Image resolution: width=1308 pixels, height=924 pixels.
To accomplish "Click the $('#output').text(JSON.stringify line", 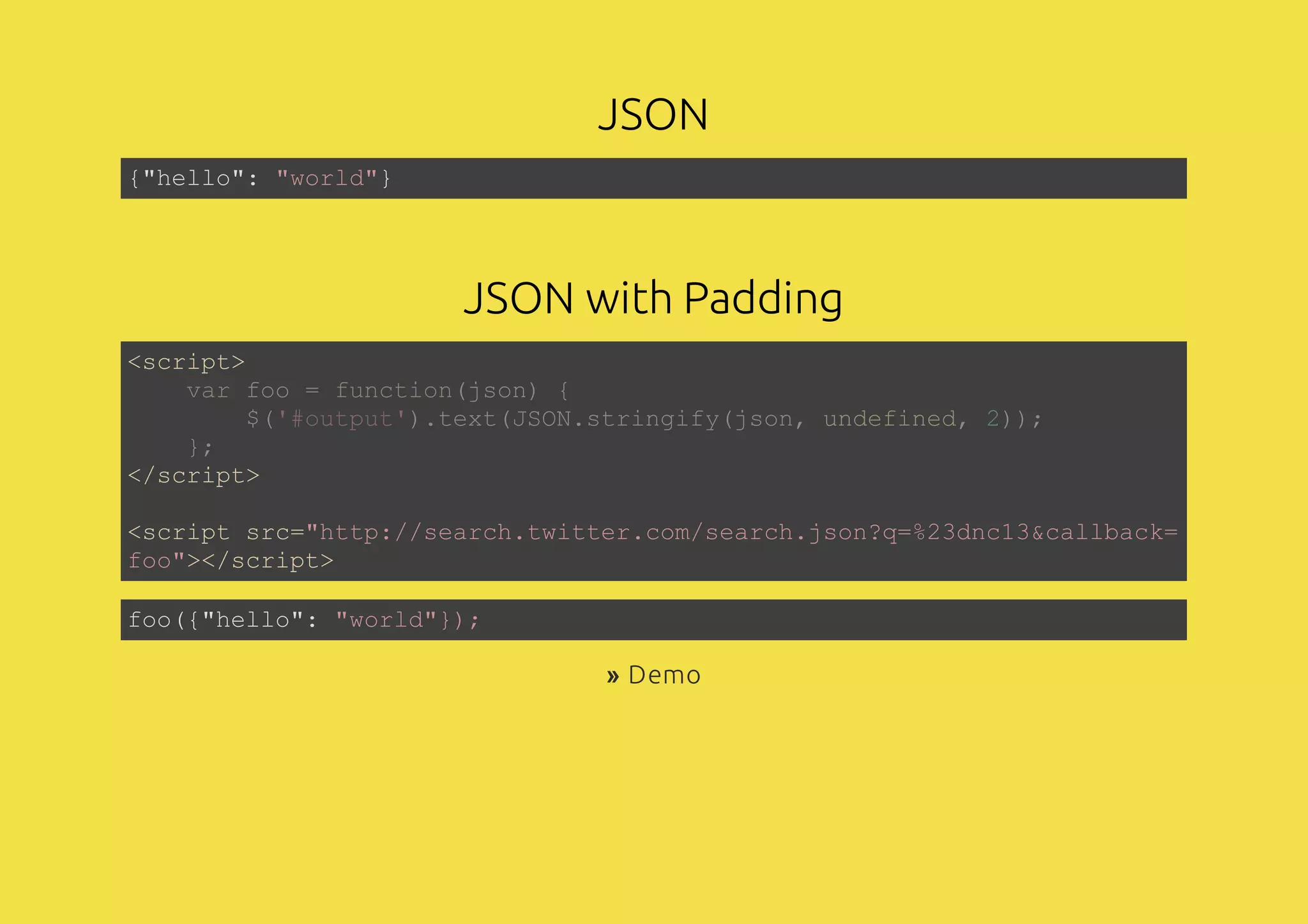I will click(x=644, y=419).
